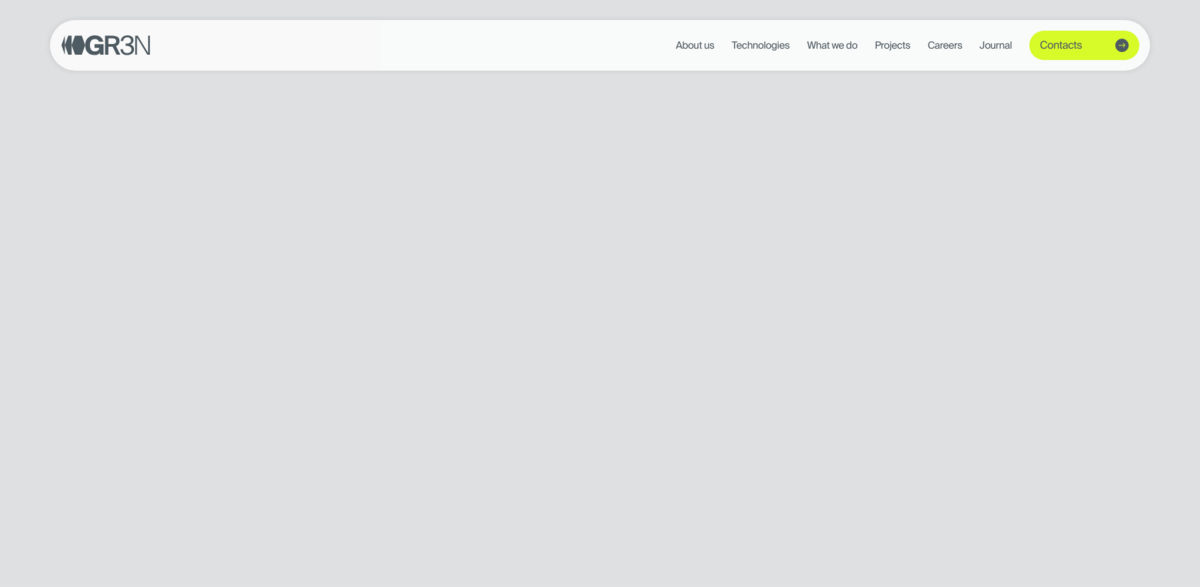This screenshot has width=1200, height=587.
Task: Open the Journal link
Action: [995, 45]
